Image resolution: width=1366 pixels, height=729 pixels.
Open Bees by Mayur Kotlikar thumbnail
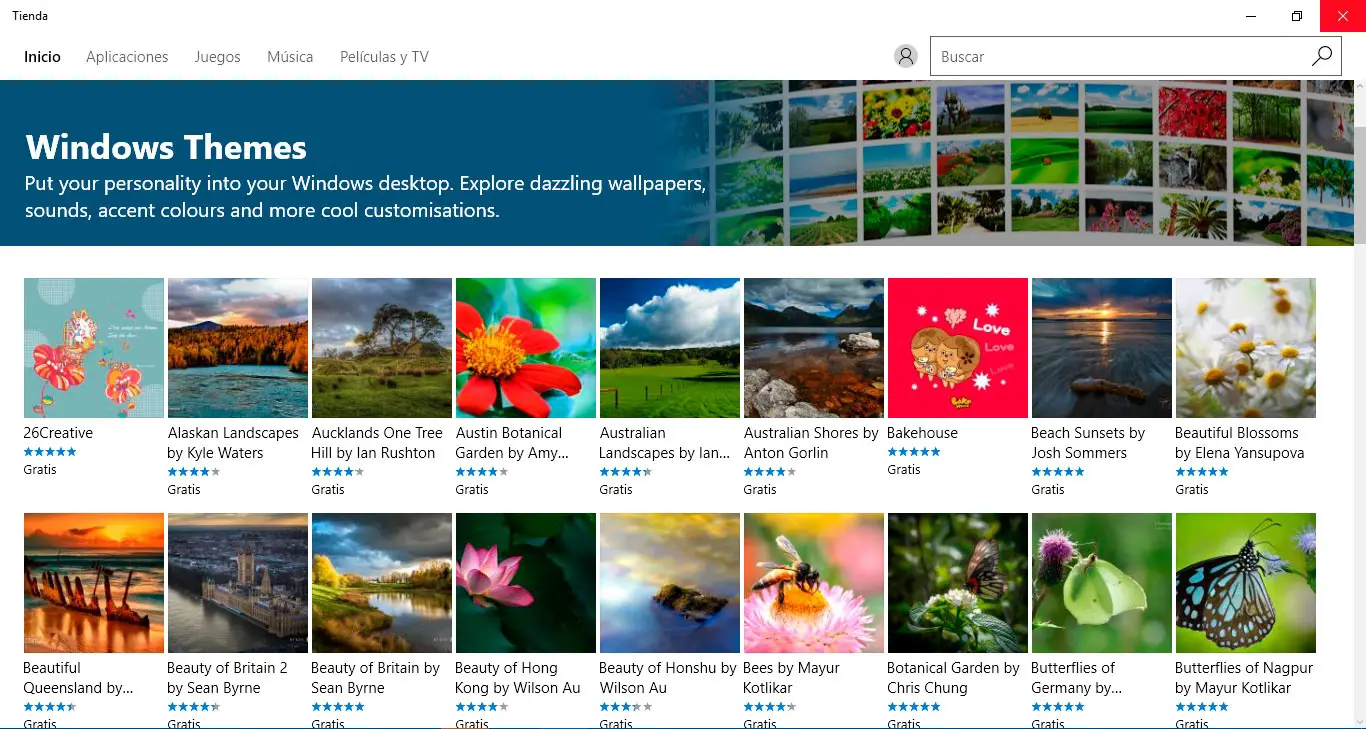[x=813, y=583]
